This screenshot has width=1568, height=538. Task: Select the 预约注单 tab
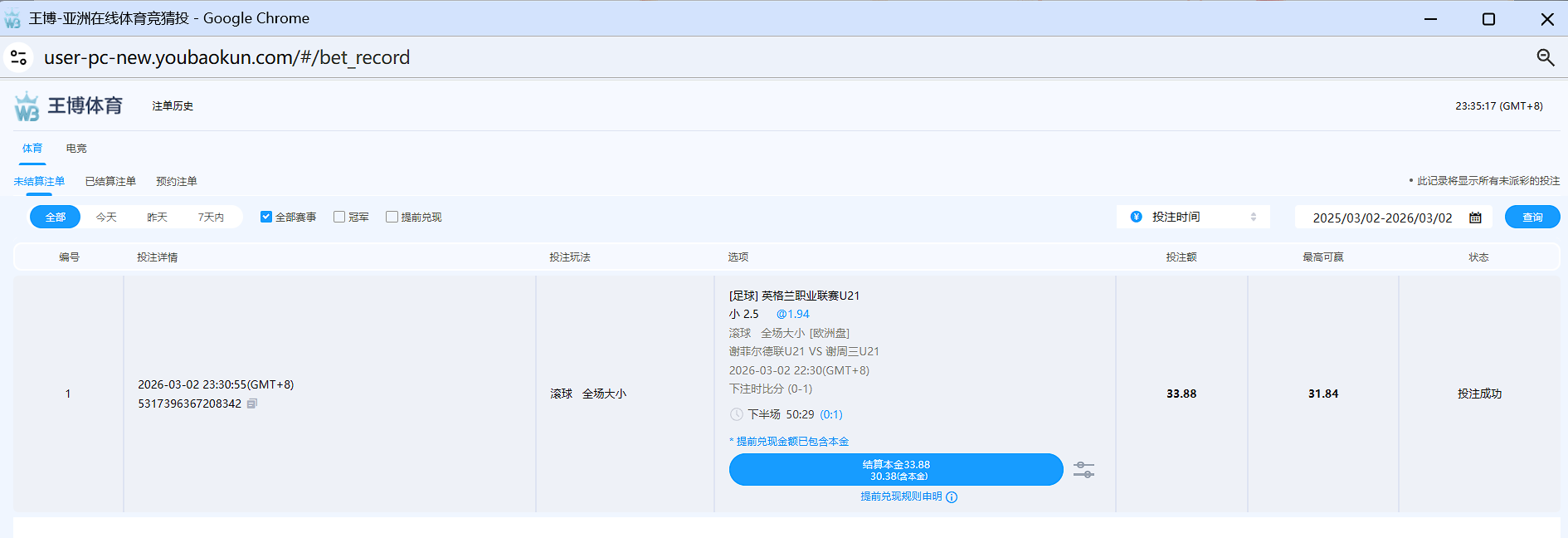click(177, 181)
